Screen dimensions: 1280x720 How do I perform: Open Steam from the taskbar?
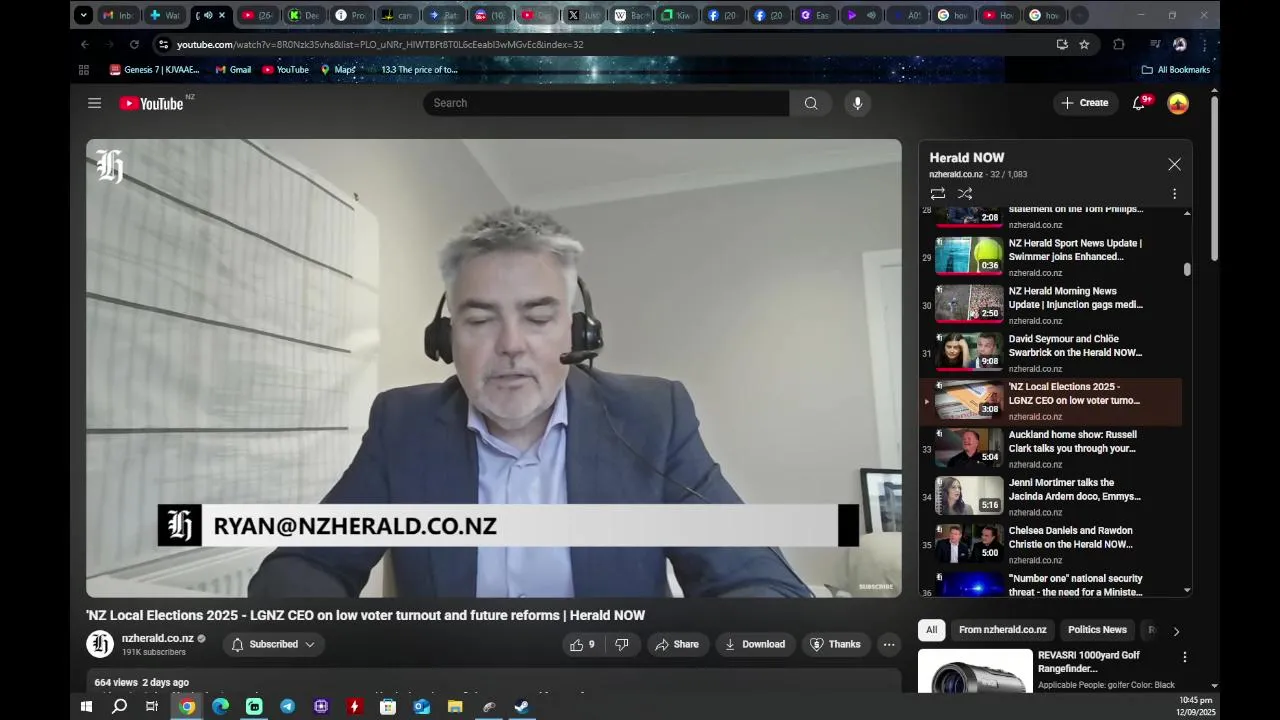[522, 706]
